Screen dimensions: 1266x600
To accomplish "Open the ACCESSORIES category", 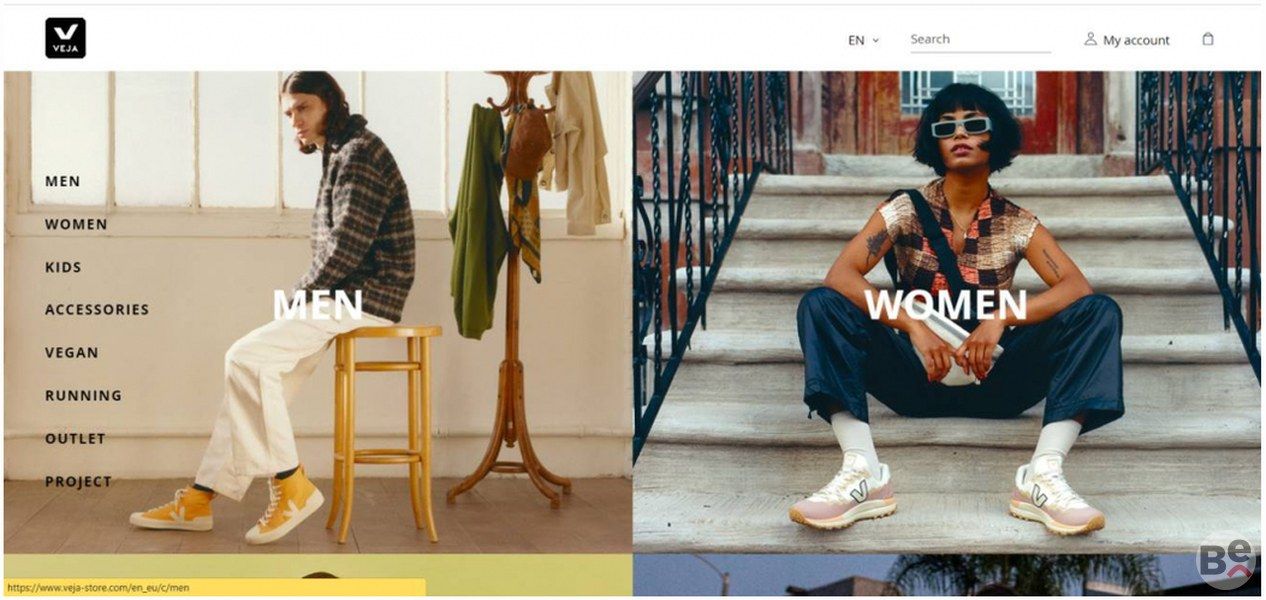I will click(97, 310).
